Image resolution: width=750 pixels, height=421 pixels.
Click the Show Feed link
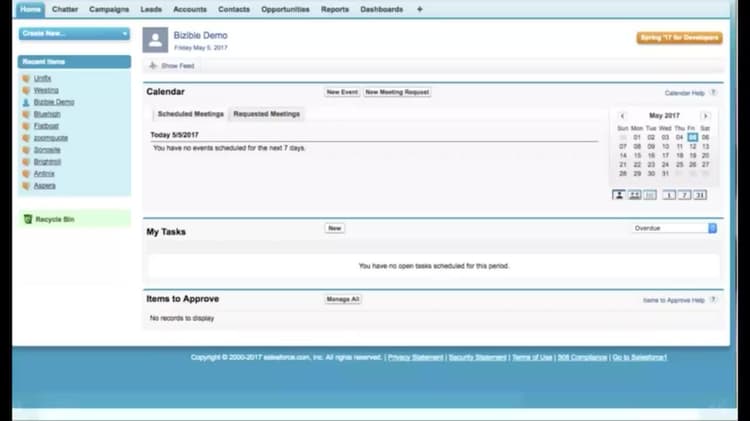[x=178, y=66]
